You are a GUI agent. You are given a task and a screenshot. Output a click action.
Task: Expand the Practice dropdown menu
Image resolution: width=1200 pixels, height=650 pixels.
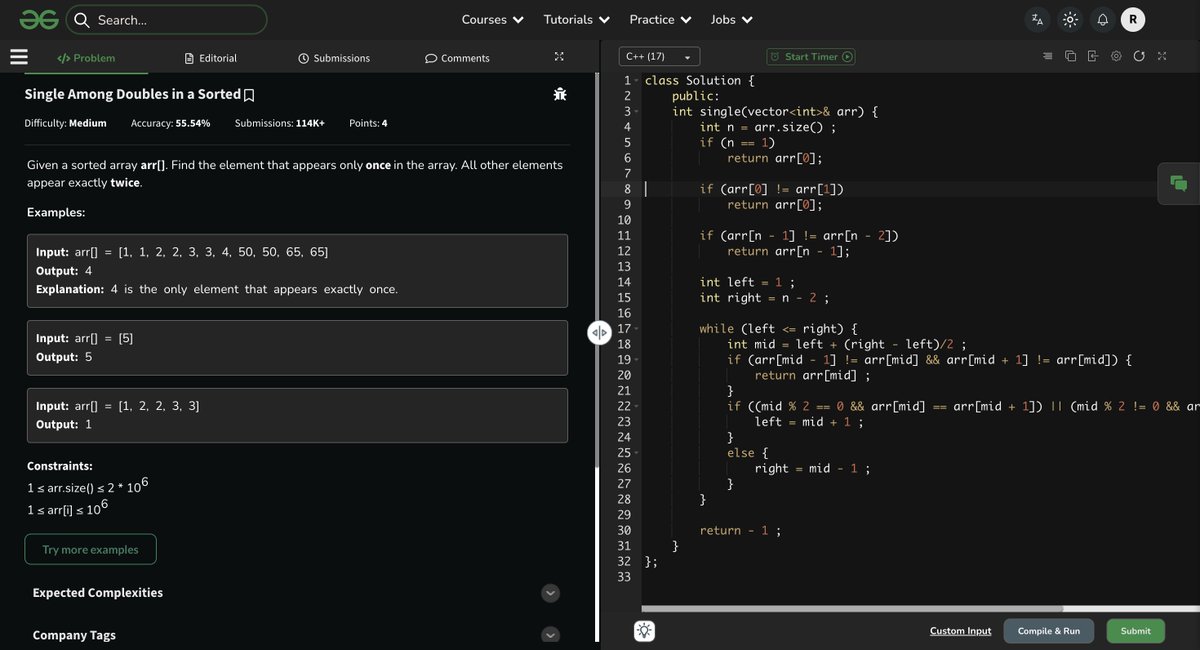(660, 19)
